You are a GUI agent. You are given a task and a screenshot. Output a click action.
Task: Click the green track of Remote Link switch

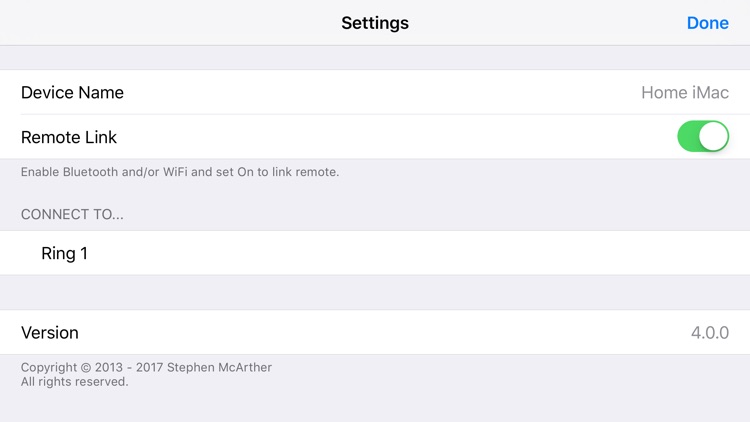click(x=688, y=136)
